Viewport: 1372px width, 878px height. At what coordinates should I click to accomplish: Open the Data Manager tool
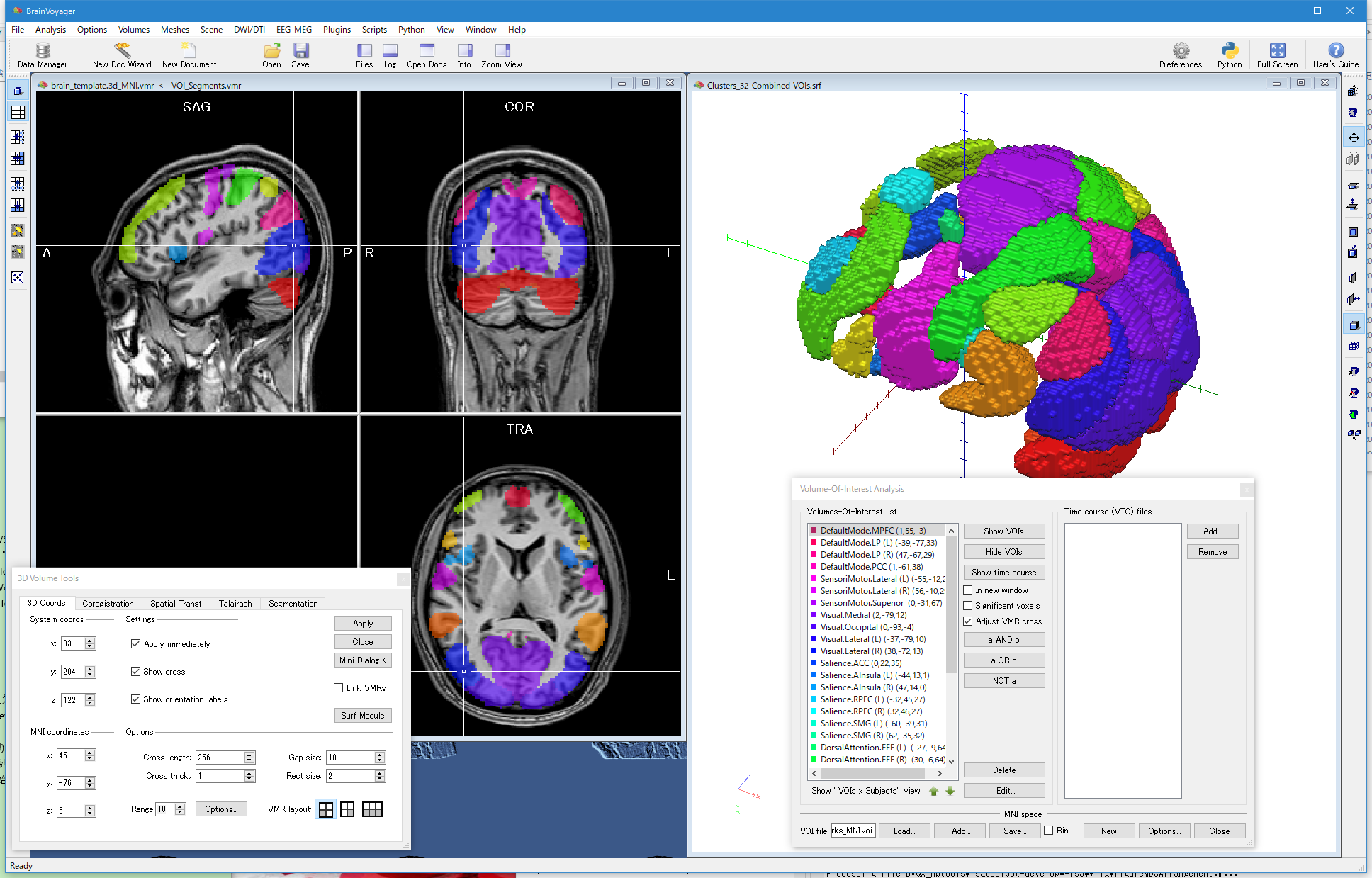43,55
